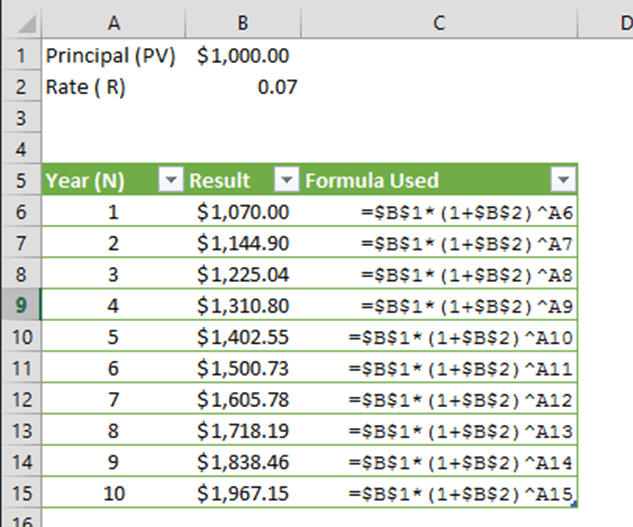633x527 pixels.
Task: Select formula cell ending in ^A10
Action: click(439, 337)
